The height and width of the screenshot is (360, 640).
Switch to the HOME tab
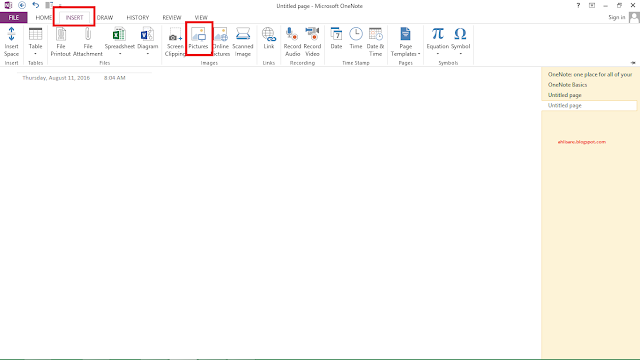click(x=43, y=18)
